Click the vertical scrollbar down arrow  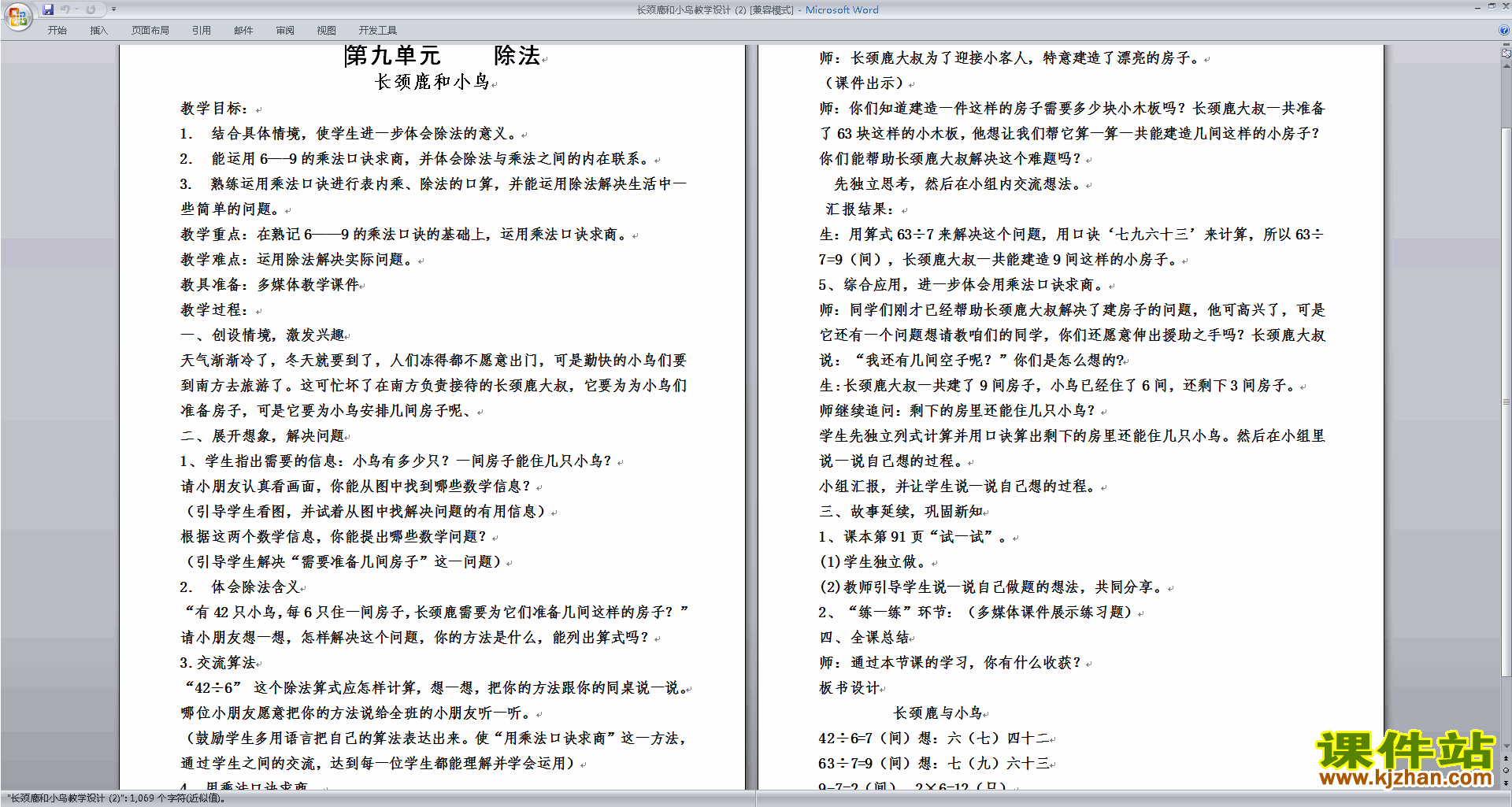pos(1506,746)
